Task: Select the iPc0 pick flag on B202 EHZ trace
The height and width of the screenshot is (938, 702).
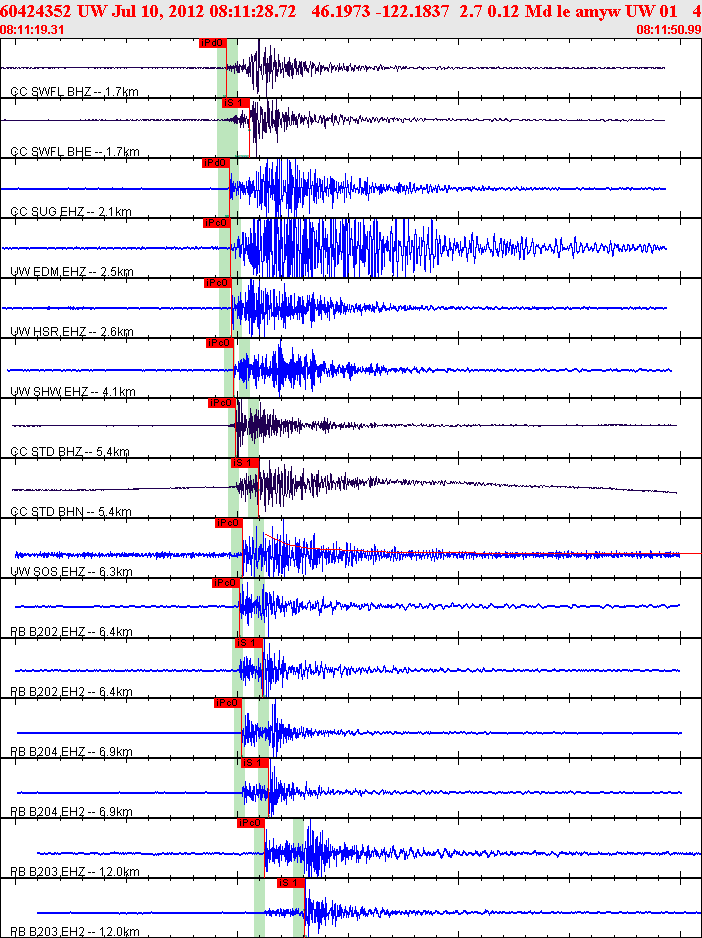Action: [226, 583]
